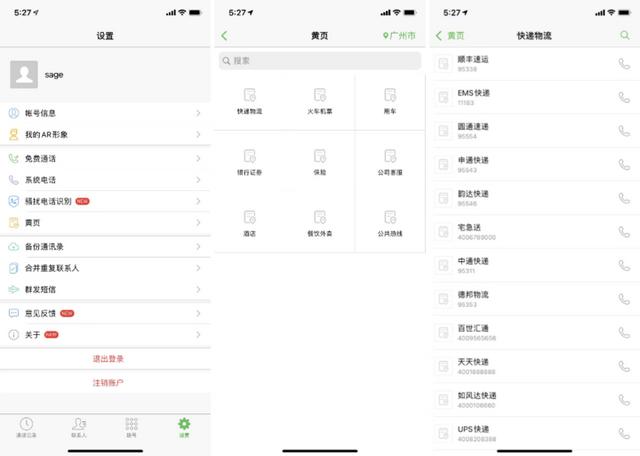This screenshot has width=640, height=456.
Task: Open the 百世汇通 entry
Action: 535,333
